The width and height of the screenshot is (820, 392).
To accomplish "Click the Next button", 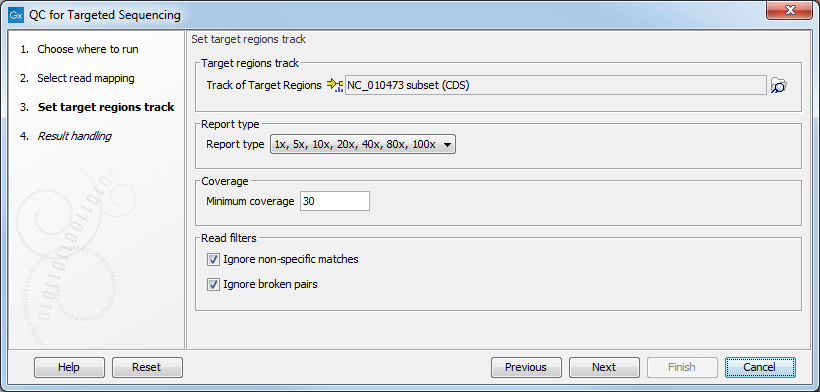I will (x=604, y=367).
